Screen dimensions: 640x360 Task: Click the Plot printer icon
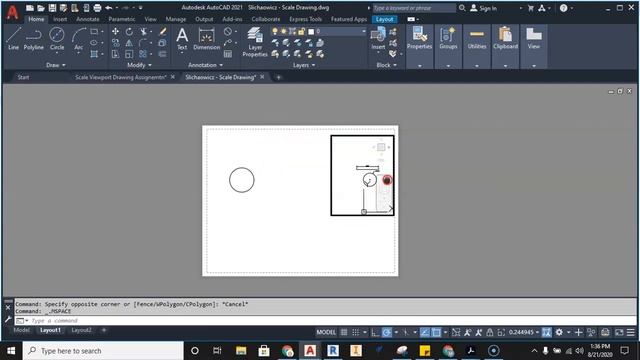[x=97, y=8]
